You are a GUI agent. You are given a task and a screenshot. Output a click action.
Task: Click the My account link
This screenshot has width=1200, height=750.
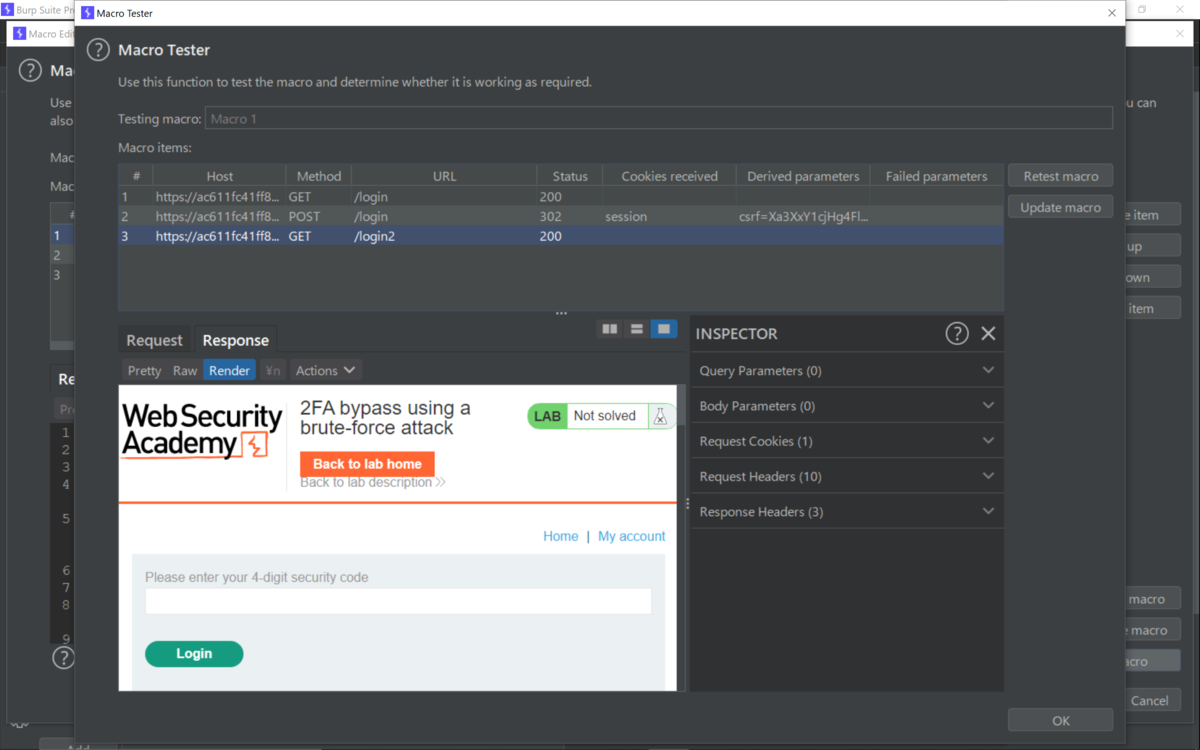(x=631, y=536)
